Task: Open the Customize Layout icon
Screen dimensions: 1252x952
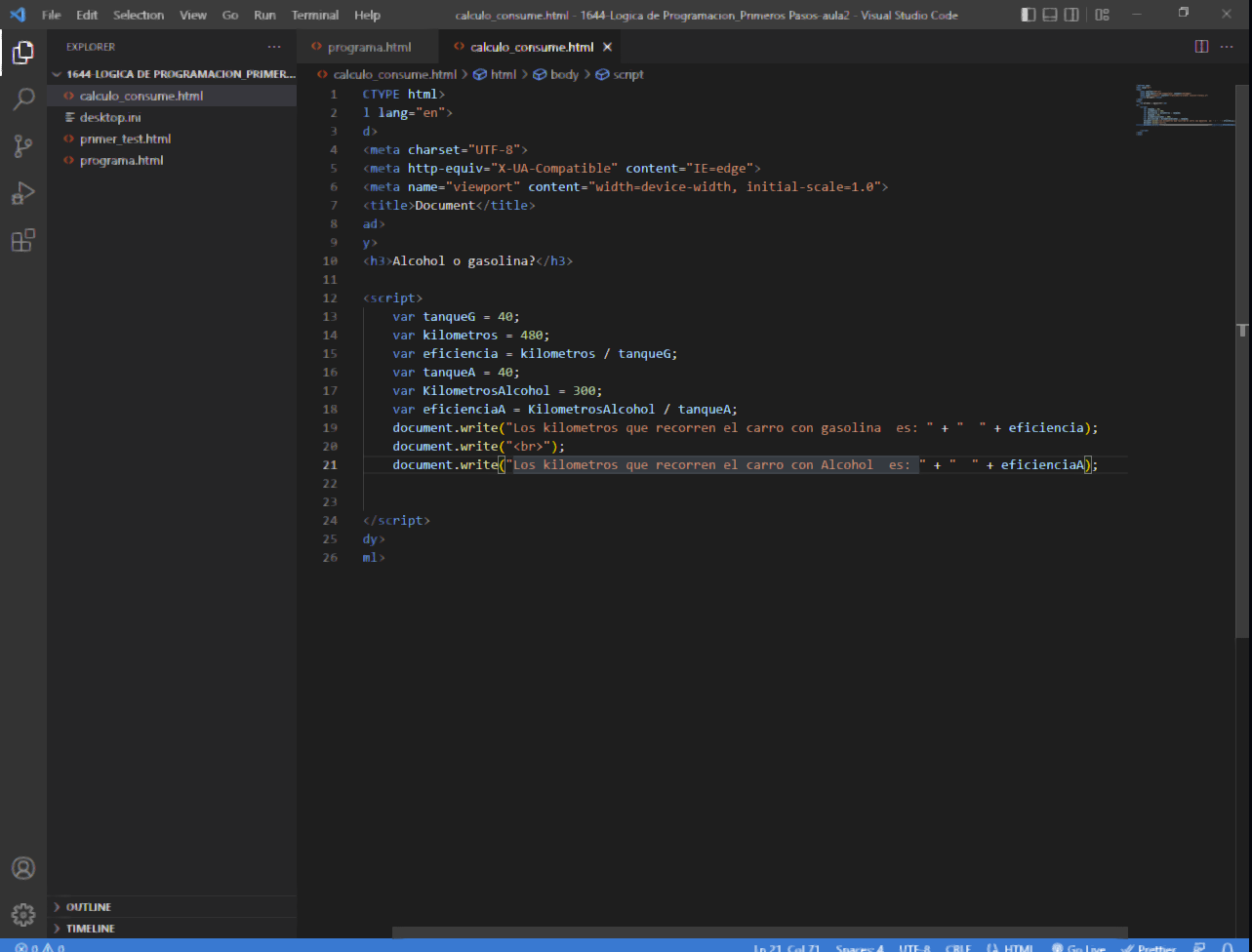Action: click(1102, 15)
